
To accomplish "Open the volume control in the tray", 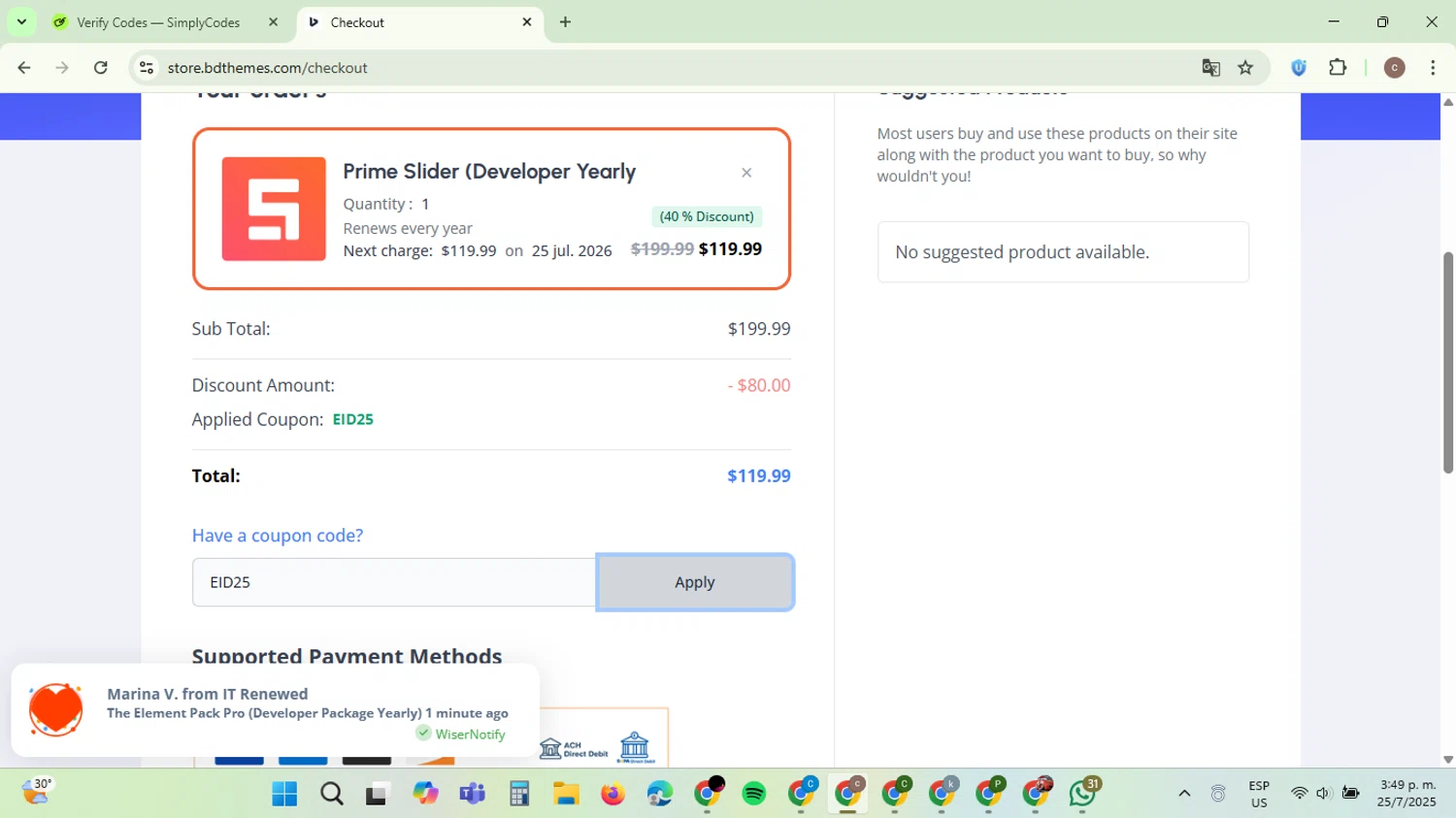I will coord(1323,794).
